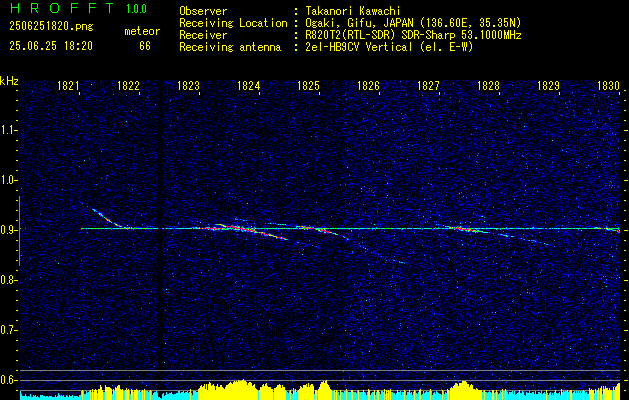
Task: Click the 0.8 kHz frequency label
Action: click(8, 280)
